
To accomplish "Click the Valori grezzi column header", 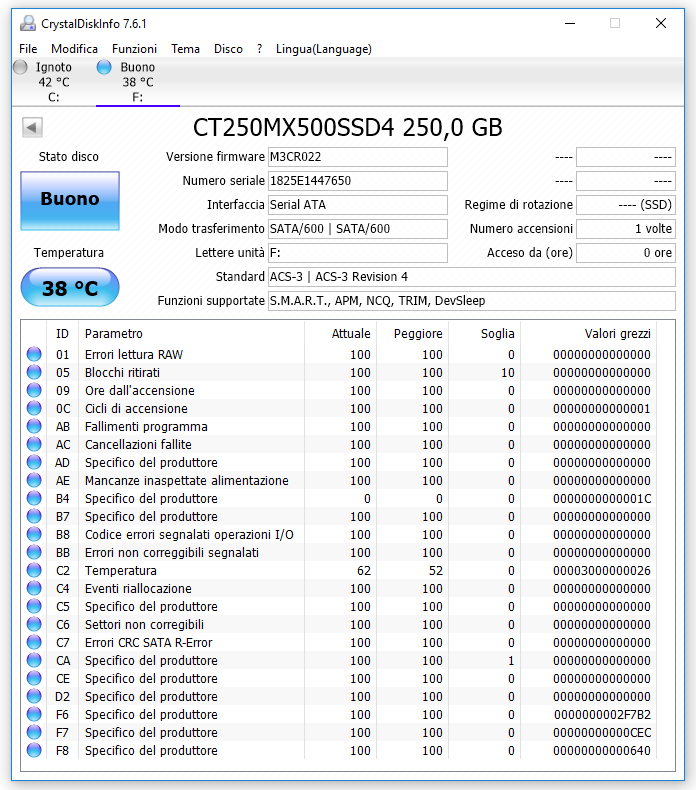I will coord(589,334).
